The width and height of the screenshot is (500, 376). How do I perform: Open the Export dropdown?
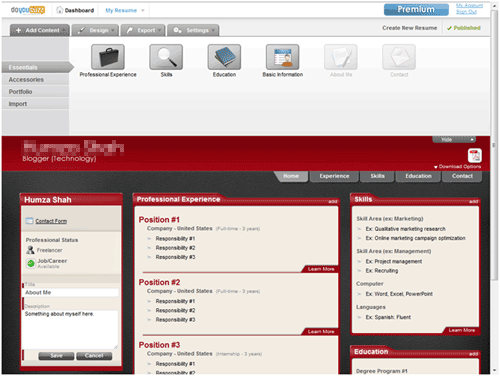pyautogui.click(x=143, y=30)
